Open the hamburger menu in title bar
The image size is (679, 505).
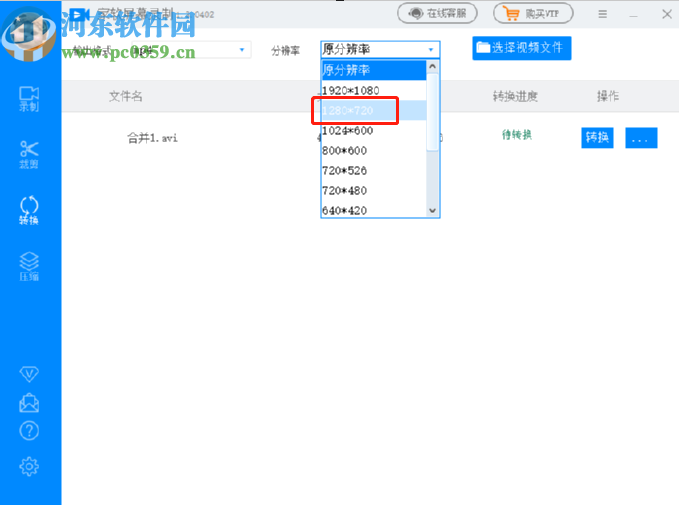(602, 14)
